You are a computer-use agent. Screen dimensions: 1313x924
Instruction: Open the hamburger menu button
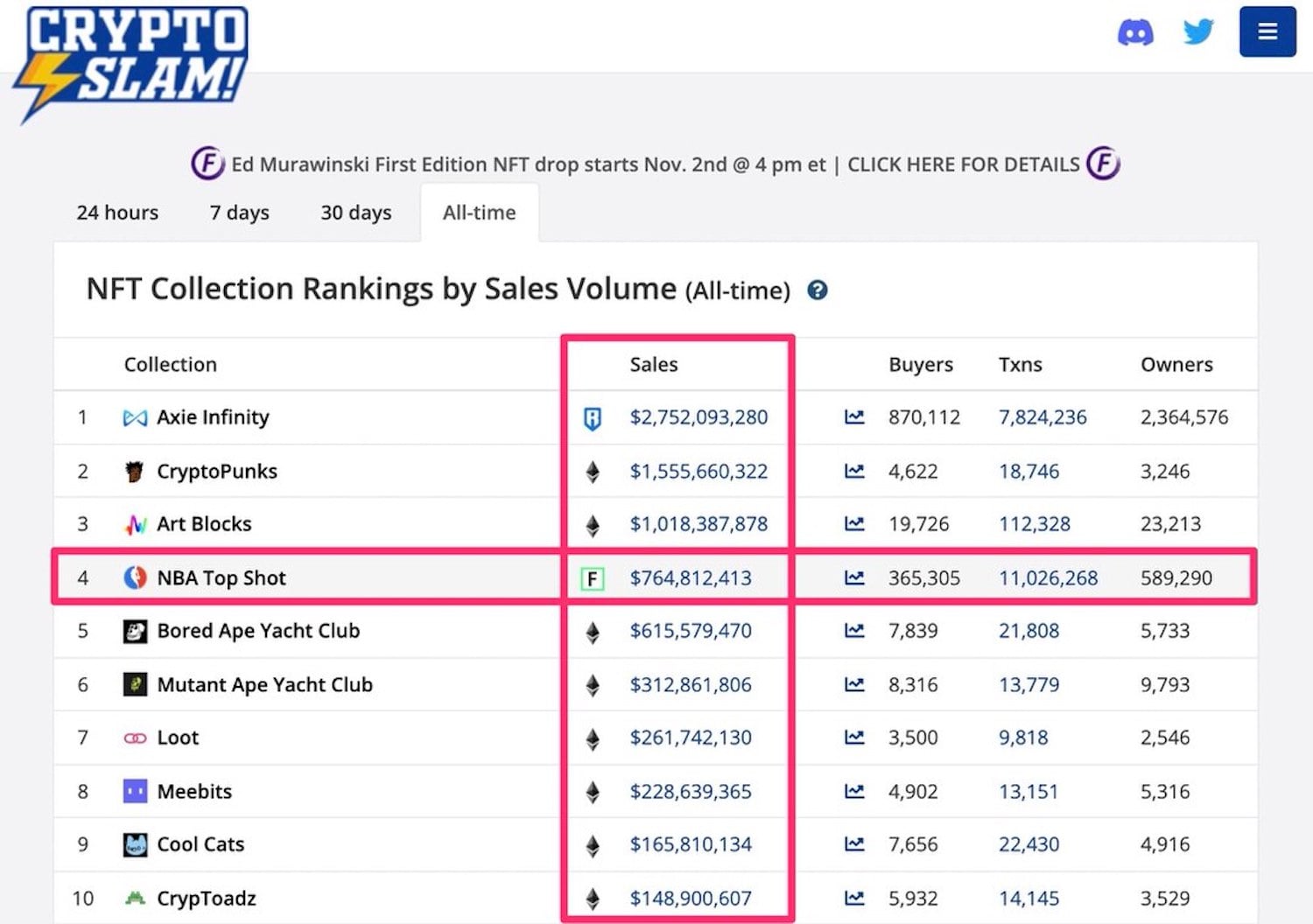(x=1267, y=31)
